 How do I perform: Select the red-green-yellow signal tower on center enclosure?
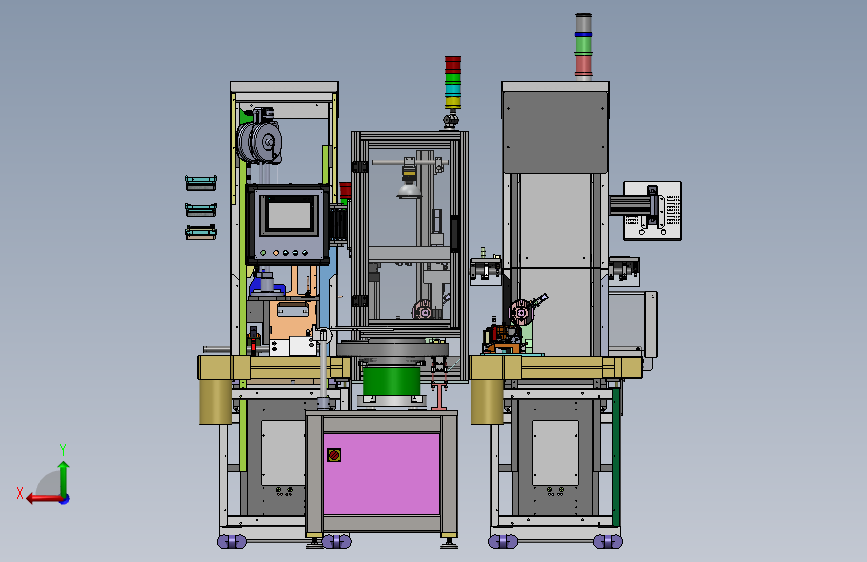(x=453, y=83)
